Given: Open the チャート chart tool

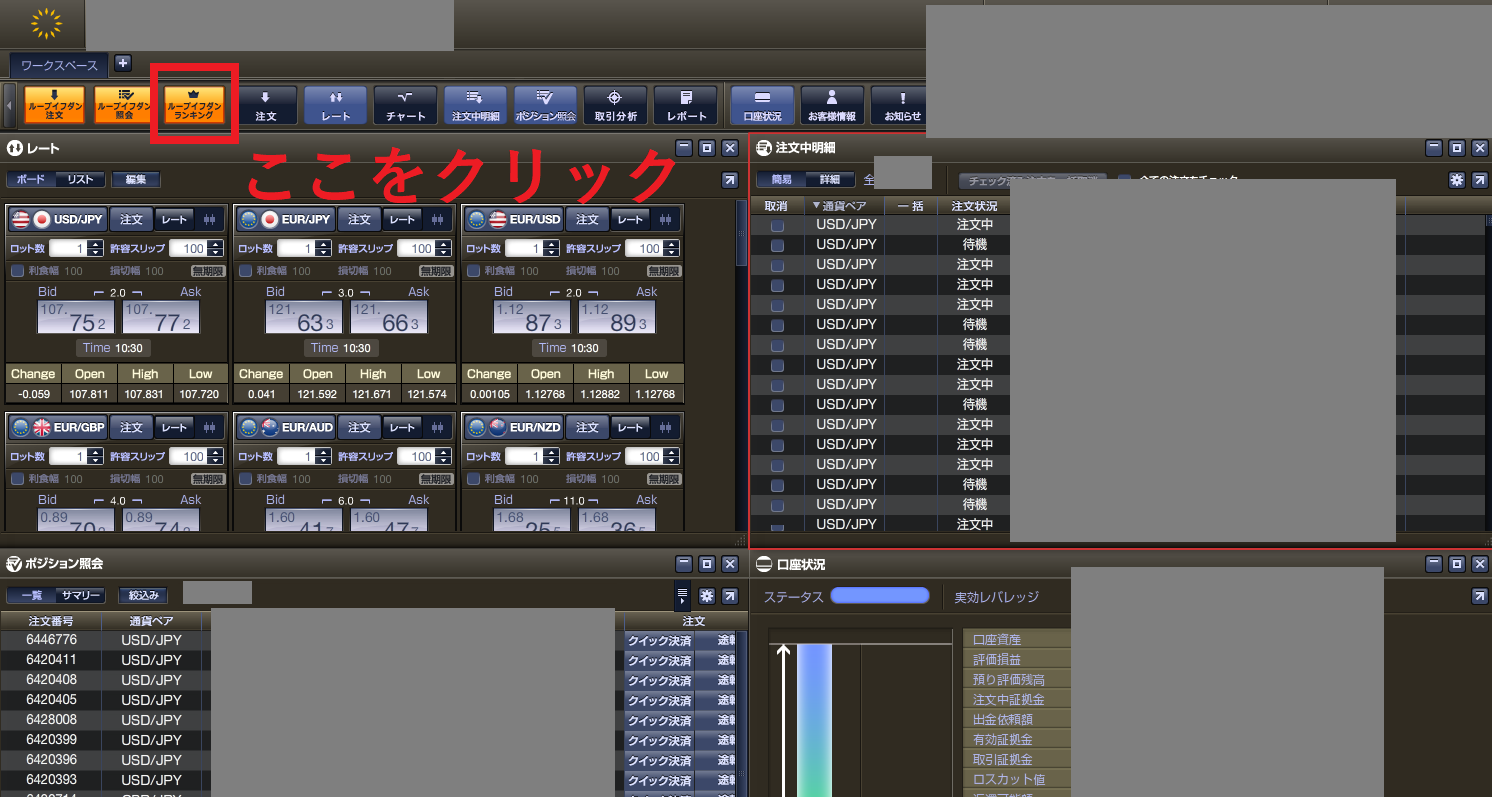Looking at the screenshot, I should [405, 104].
